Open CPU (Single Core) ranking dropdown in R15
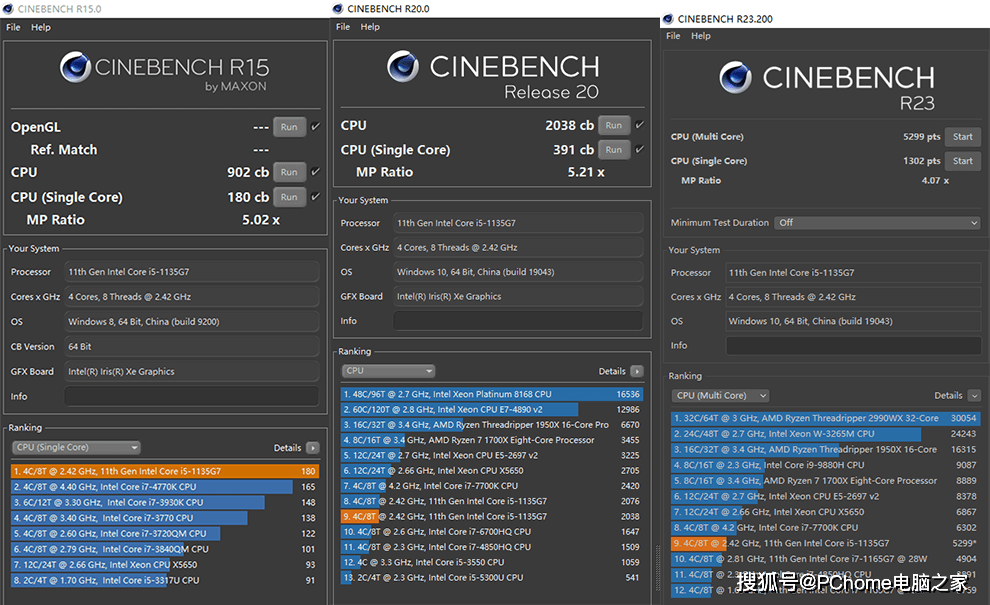Screen dimensions: 990x605 pyautogui.click(x=76, y=448)
